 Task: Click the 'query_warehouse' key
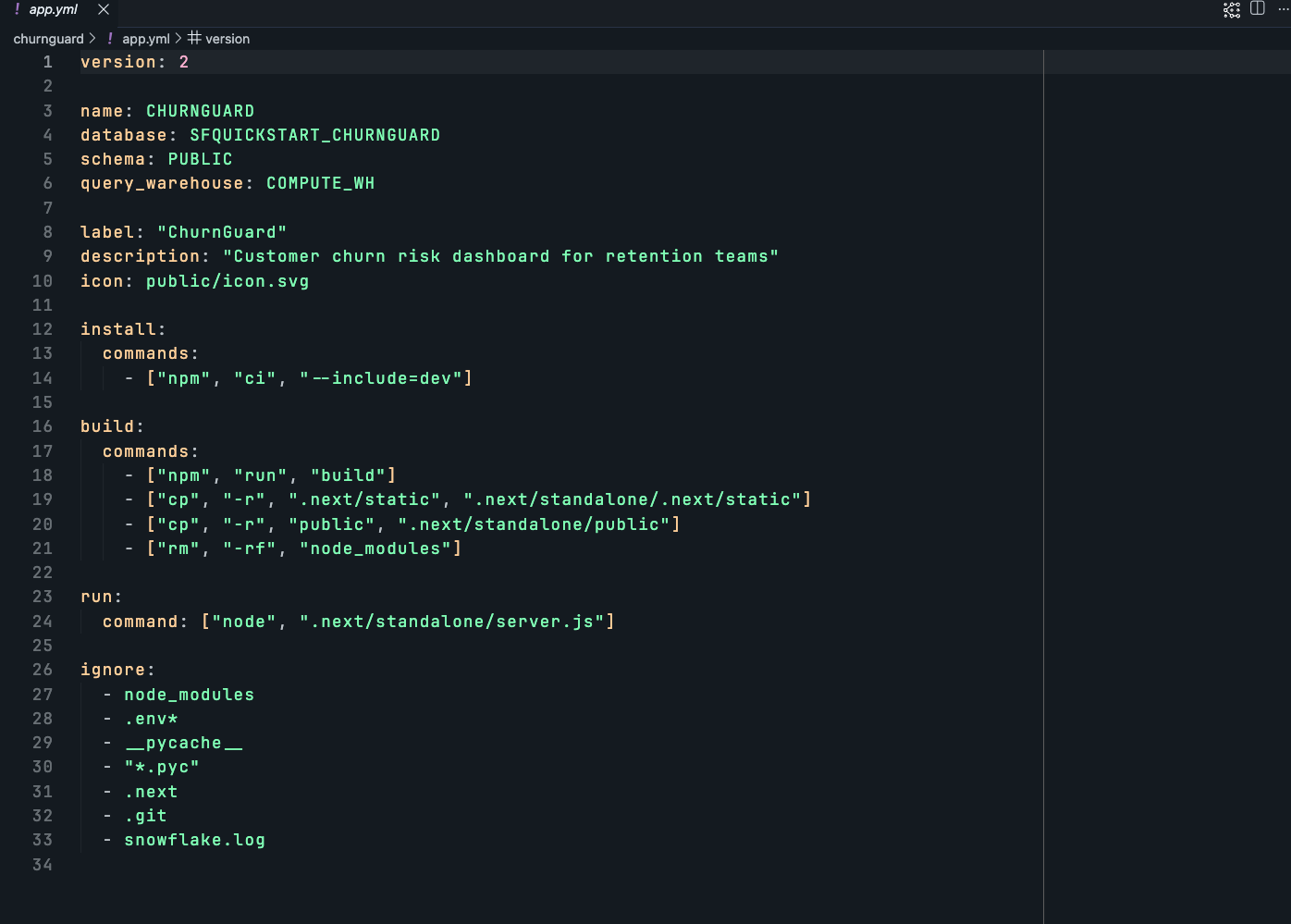tap(162, 183)
